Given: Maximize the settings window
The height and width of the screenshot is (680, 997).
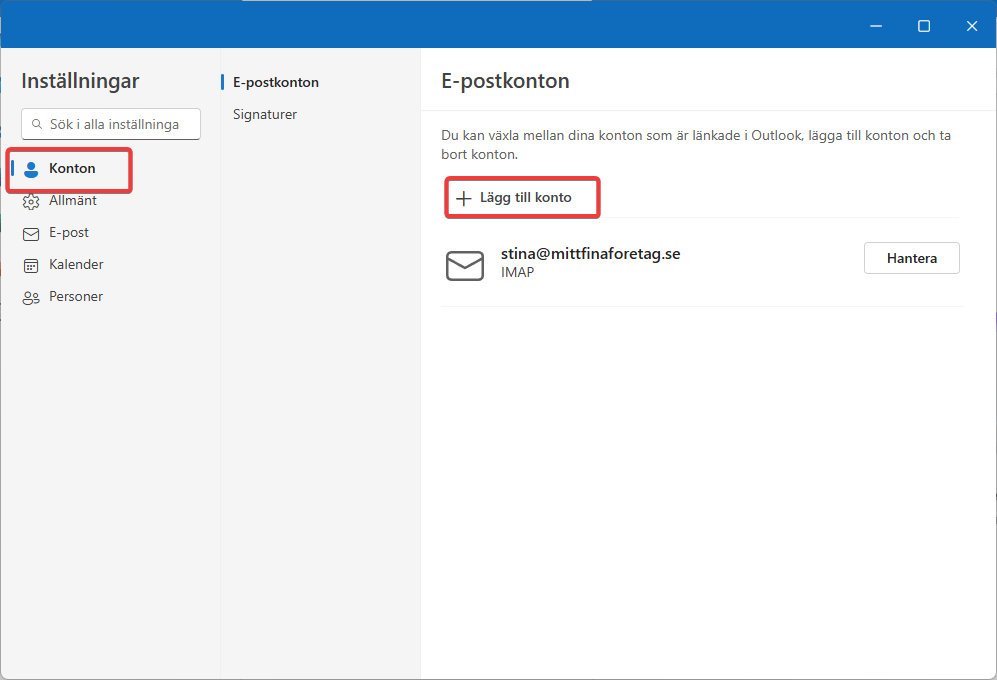Looking at the screenshot, I should (924, 26).
